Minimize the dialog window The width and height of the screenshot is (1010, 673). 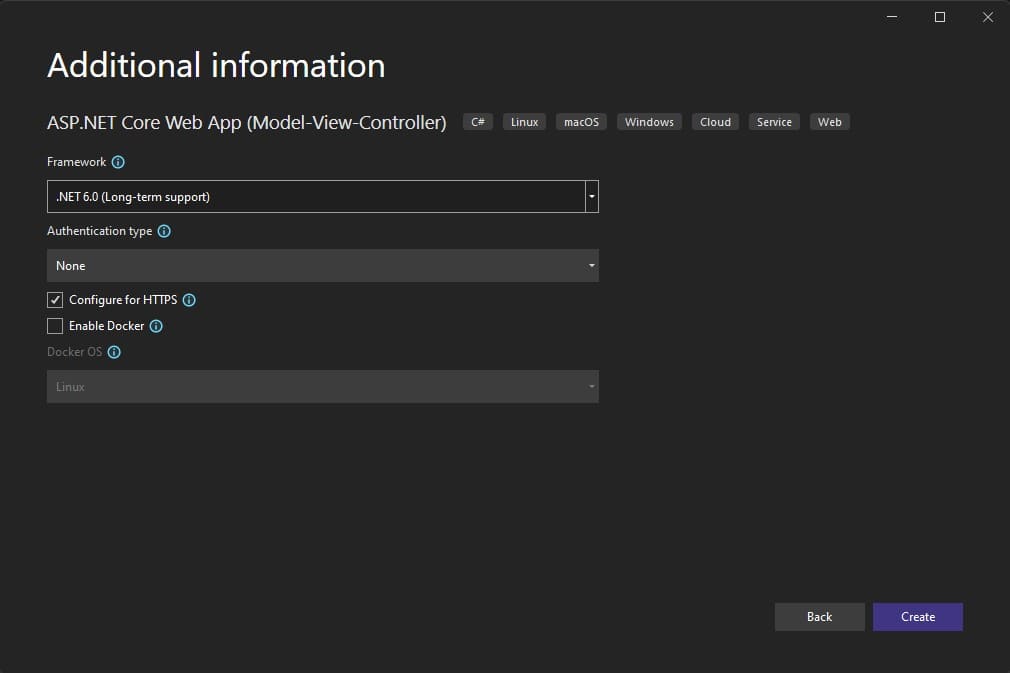[889, 16]
